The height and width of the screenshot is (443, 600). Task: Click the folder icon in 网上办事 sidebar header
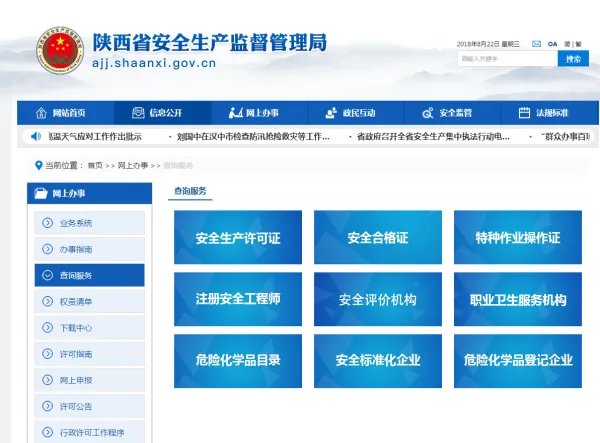(41, 193)
